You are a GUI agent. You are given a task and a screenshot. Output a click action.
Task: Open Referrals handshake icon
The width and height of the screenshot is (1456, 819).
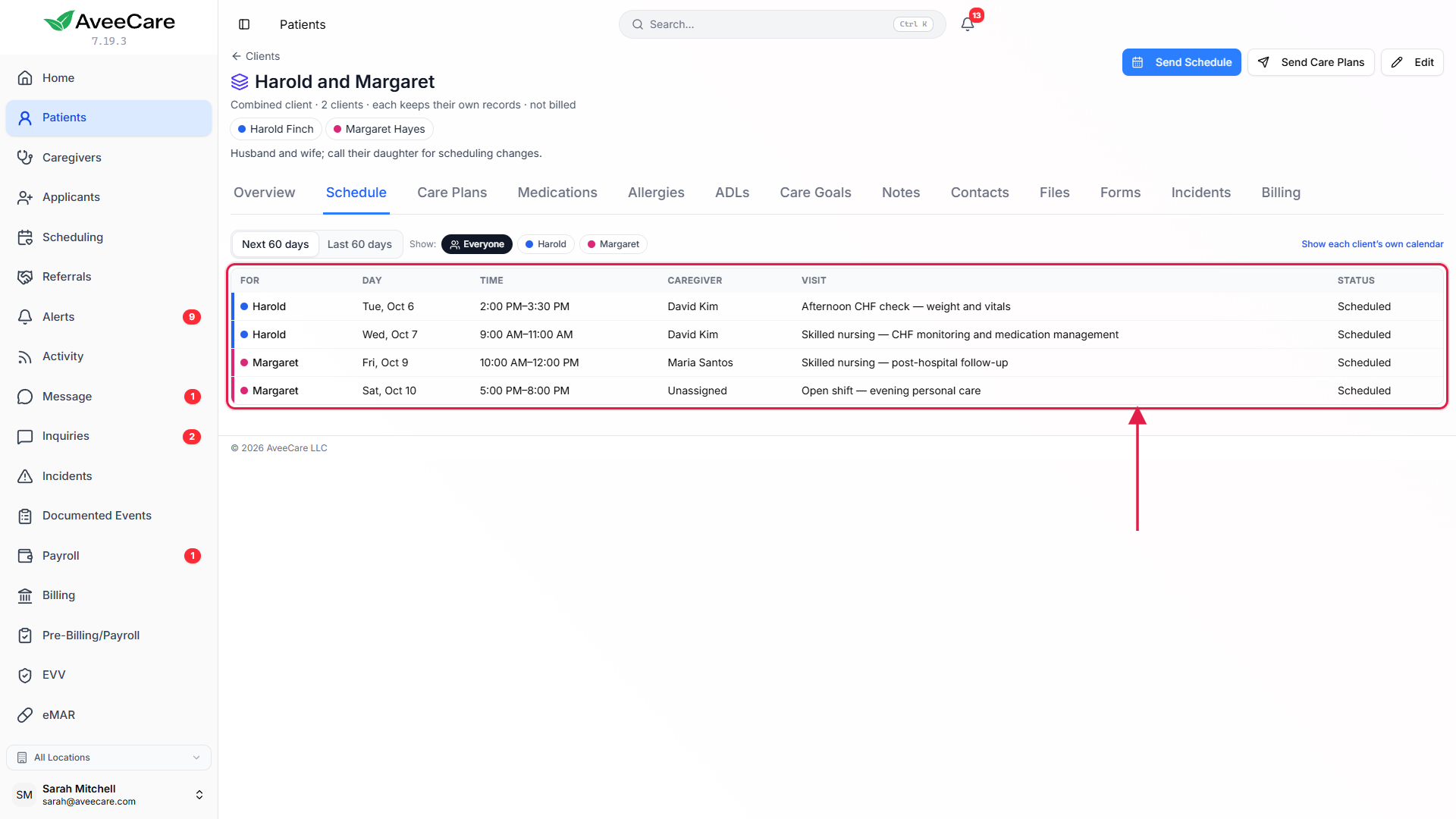(25, 277)
